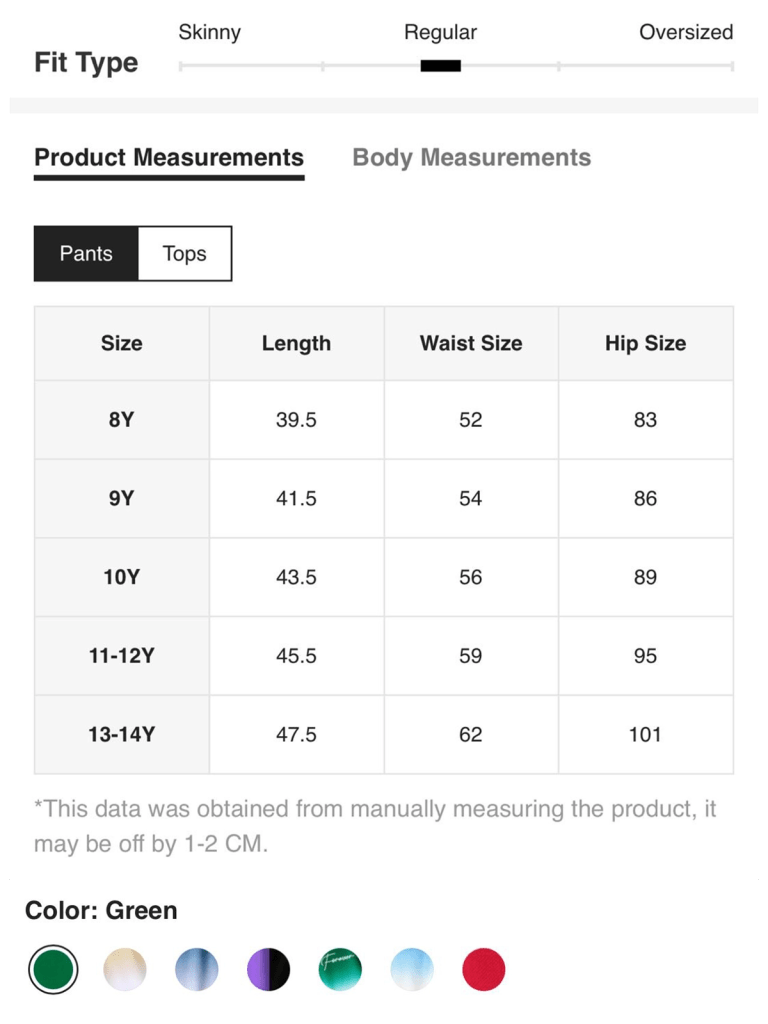Switch to the Body Measurements tab
Viewport: 768px width, 1024px height.
point(471,158)
